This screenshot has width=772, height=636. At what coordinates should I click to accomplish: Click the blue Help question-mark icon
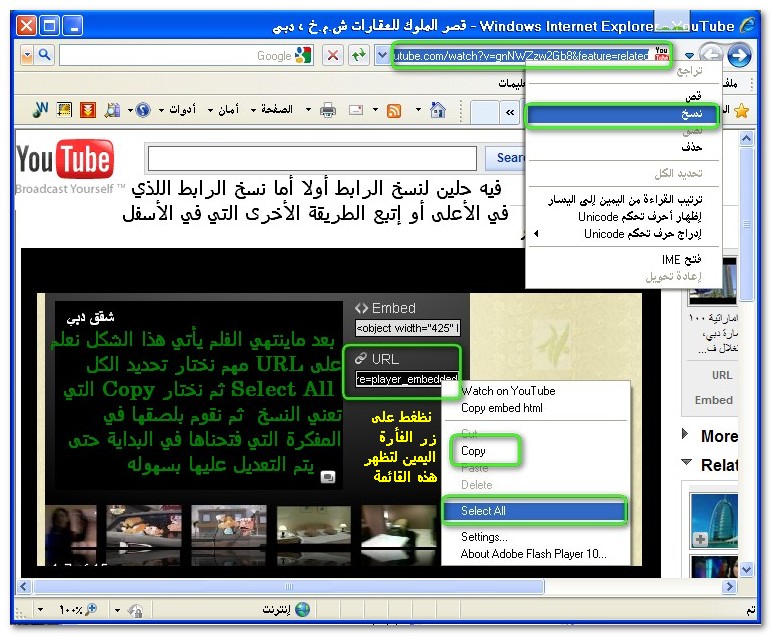(x=143, y=110)
